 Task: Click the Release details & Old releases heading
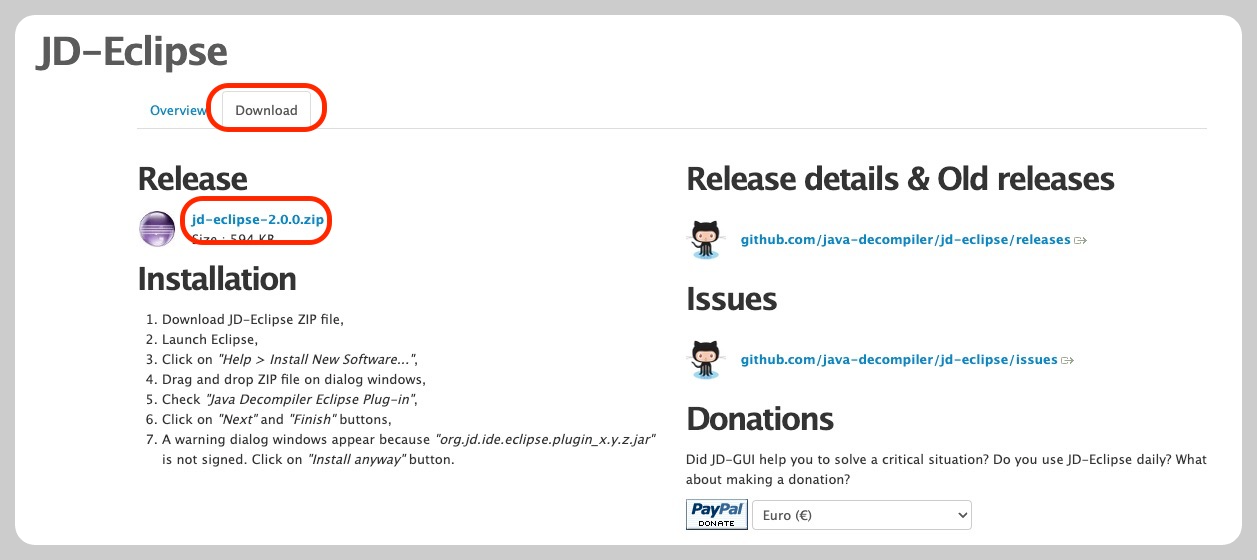coord(900,179)
